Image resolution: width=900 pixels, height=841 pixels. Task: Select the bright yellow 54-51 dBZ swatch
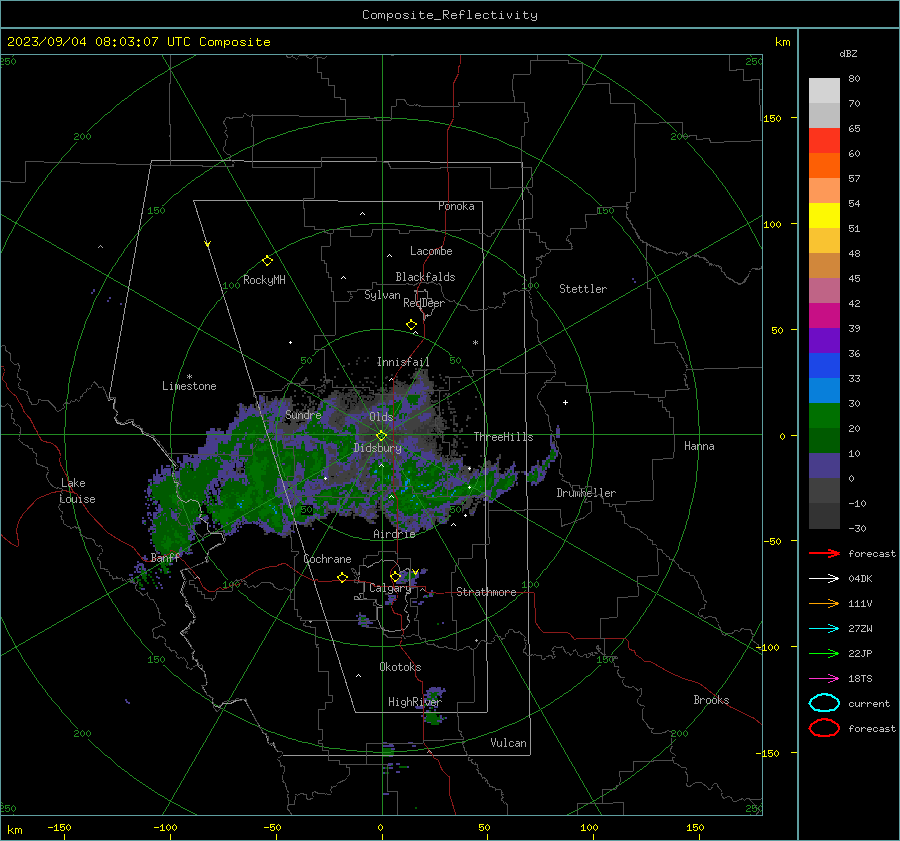[824, 216]
